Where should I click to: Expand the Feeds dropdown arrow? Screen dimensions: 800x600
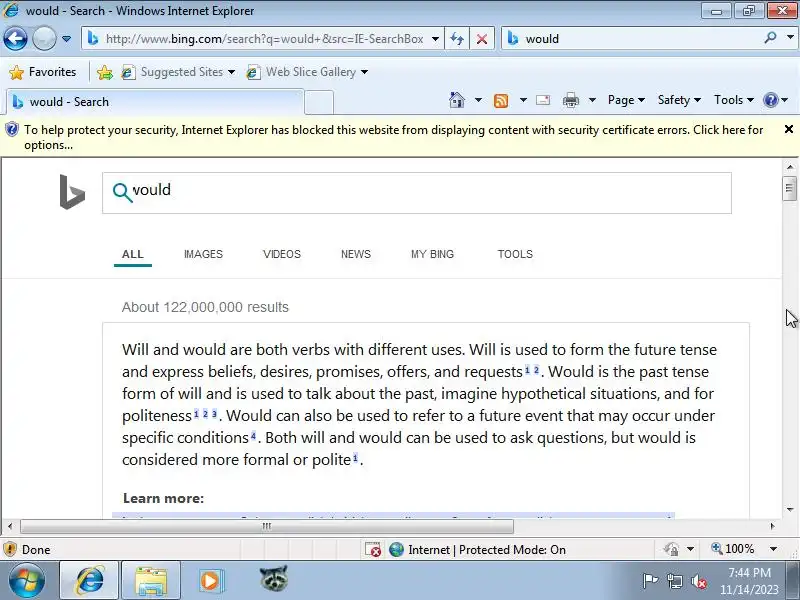[x=523, y=100]
